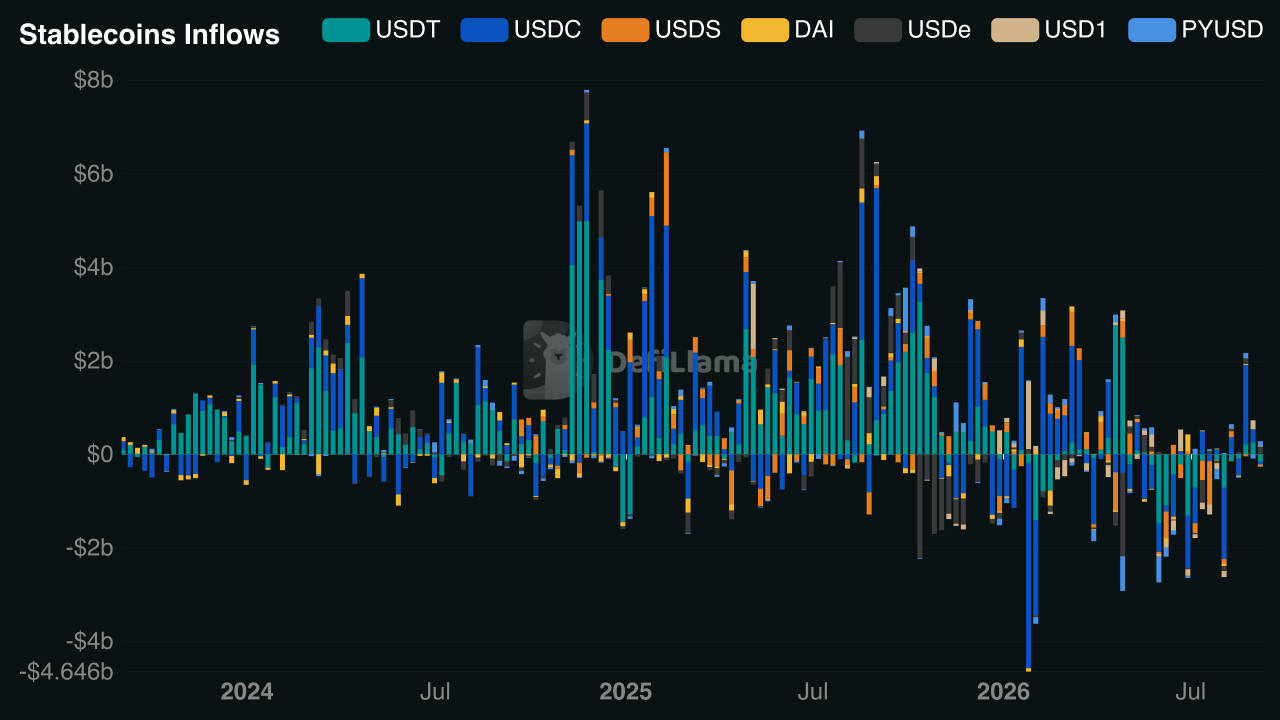Image resolution: width=1280 pixels, height=720 pixels.
Task: Toggle the USDS legend swatch
Action: [625, 30]
